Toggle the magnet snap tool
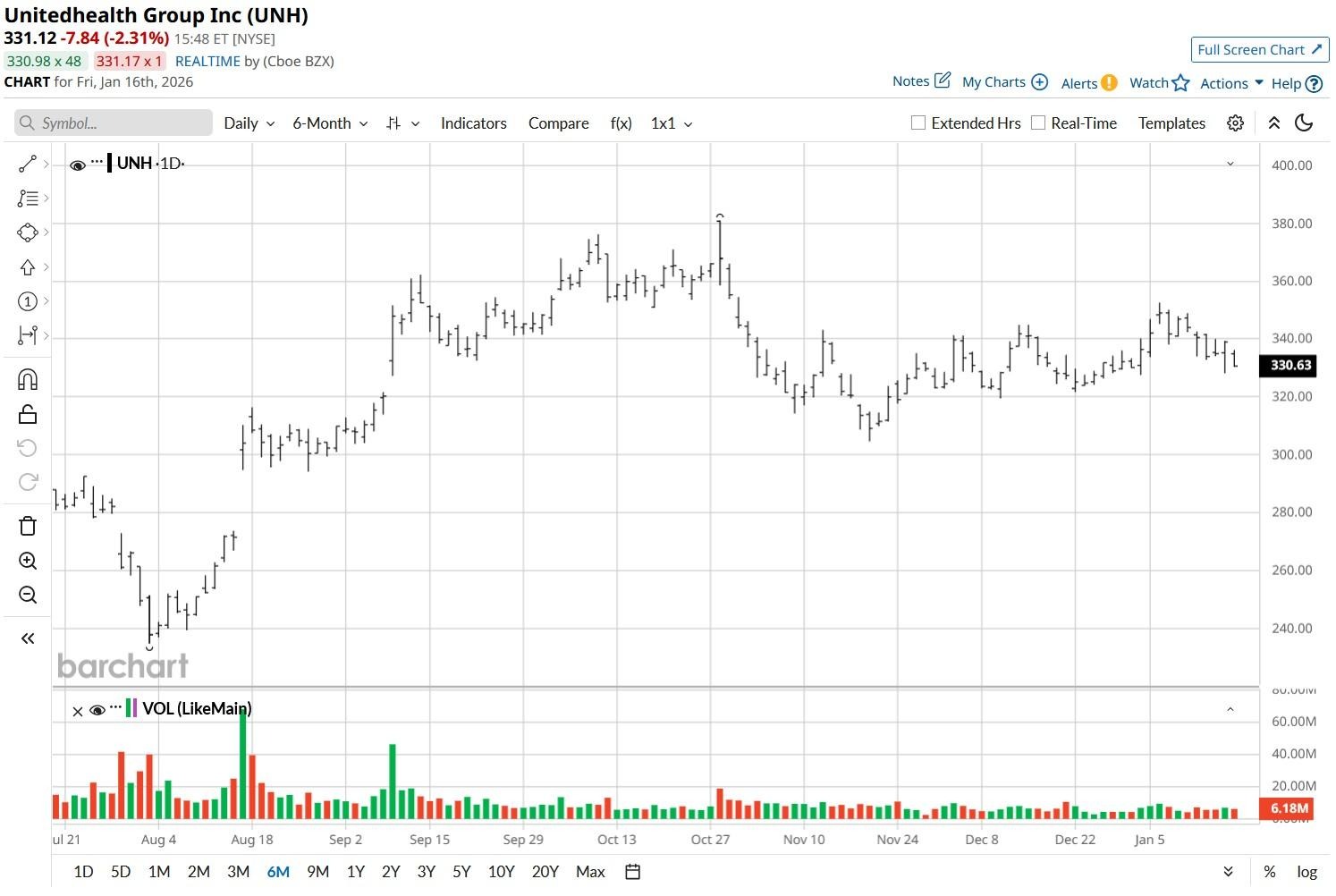The height and width of the screenshot is (896, 1336). [x=28, y=380]
